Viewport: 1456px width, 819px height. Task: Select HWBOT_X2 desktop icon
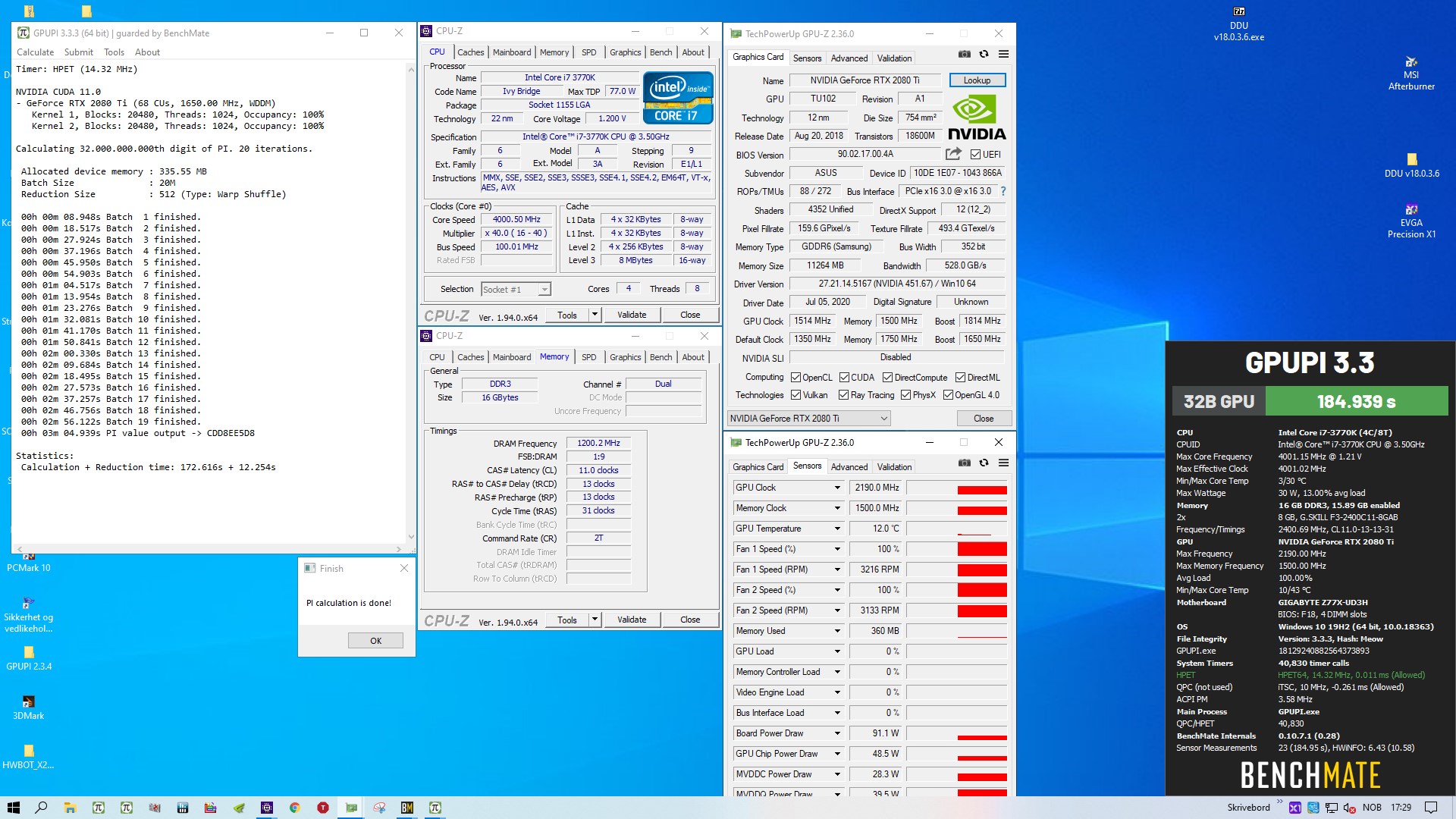tap(29, 757)
